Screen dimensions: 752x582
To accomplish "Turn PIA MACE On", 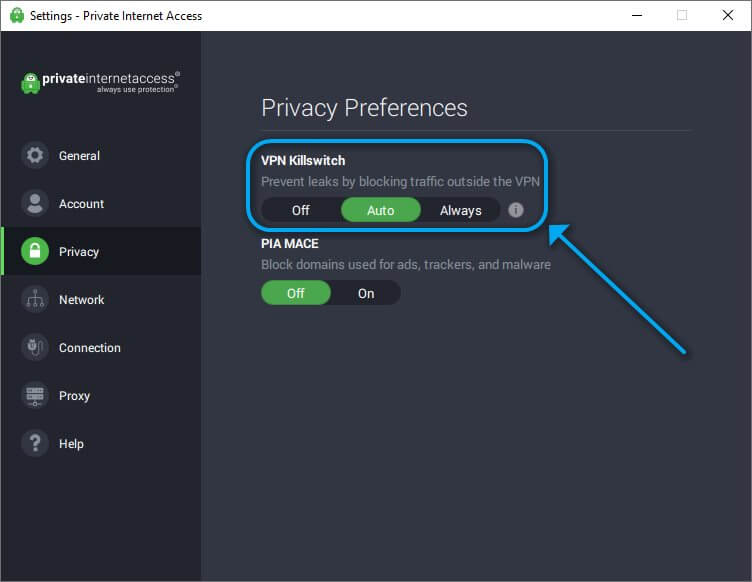I will tap(366, 293).
